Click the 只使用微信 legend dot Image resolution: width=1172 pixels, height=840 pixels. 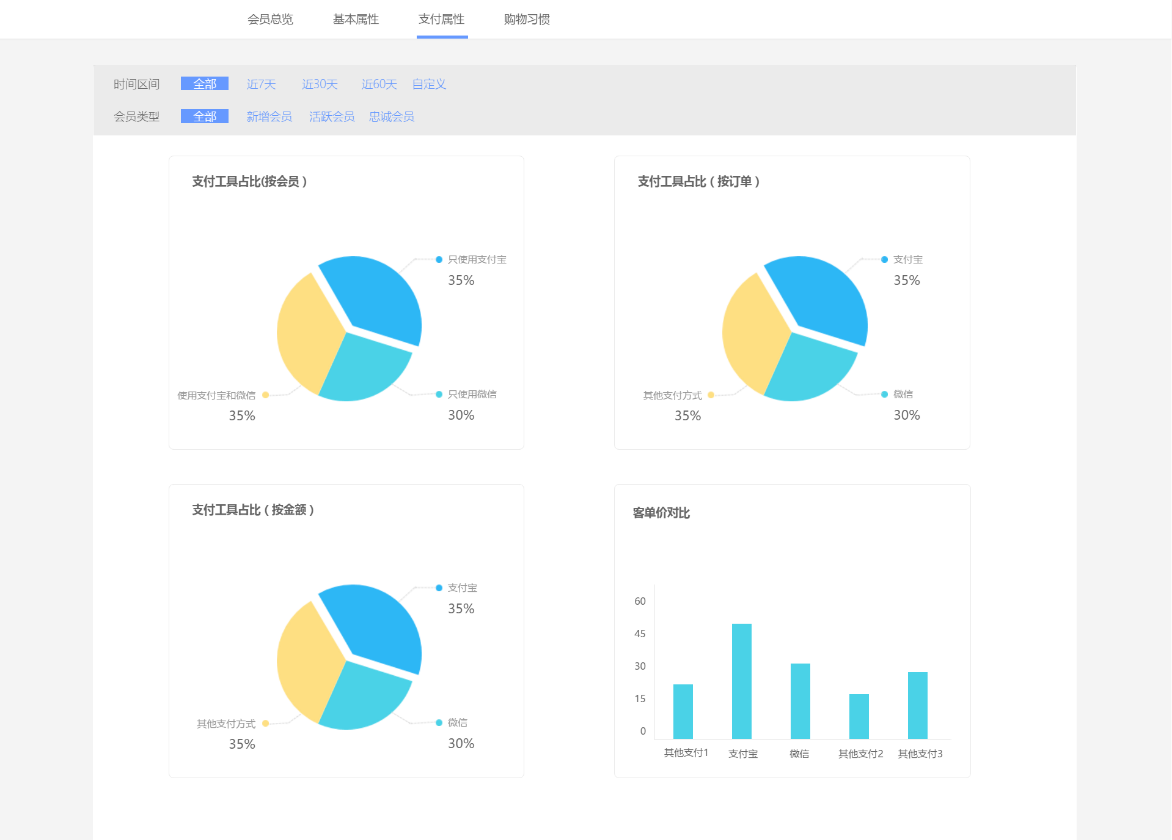(439, 394)
